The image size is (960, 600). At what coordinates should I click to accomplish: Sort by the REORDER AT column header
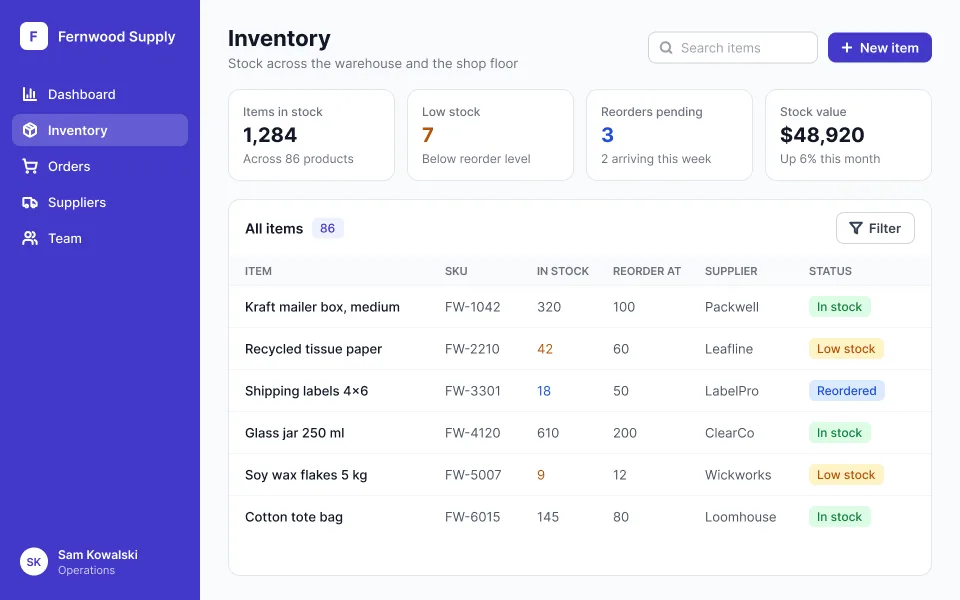point(647,271)
